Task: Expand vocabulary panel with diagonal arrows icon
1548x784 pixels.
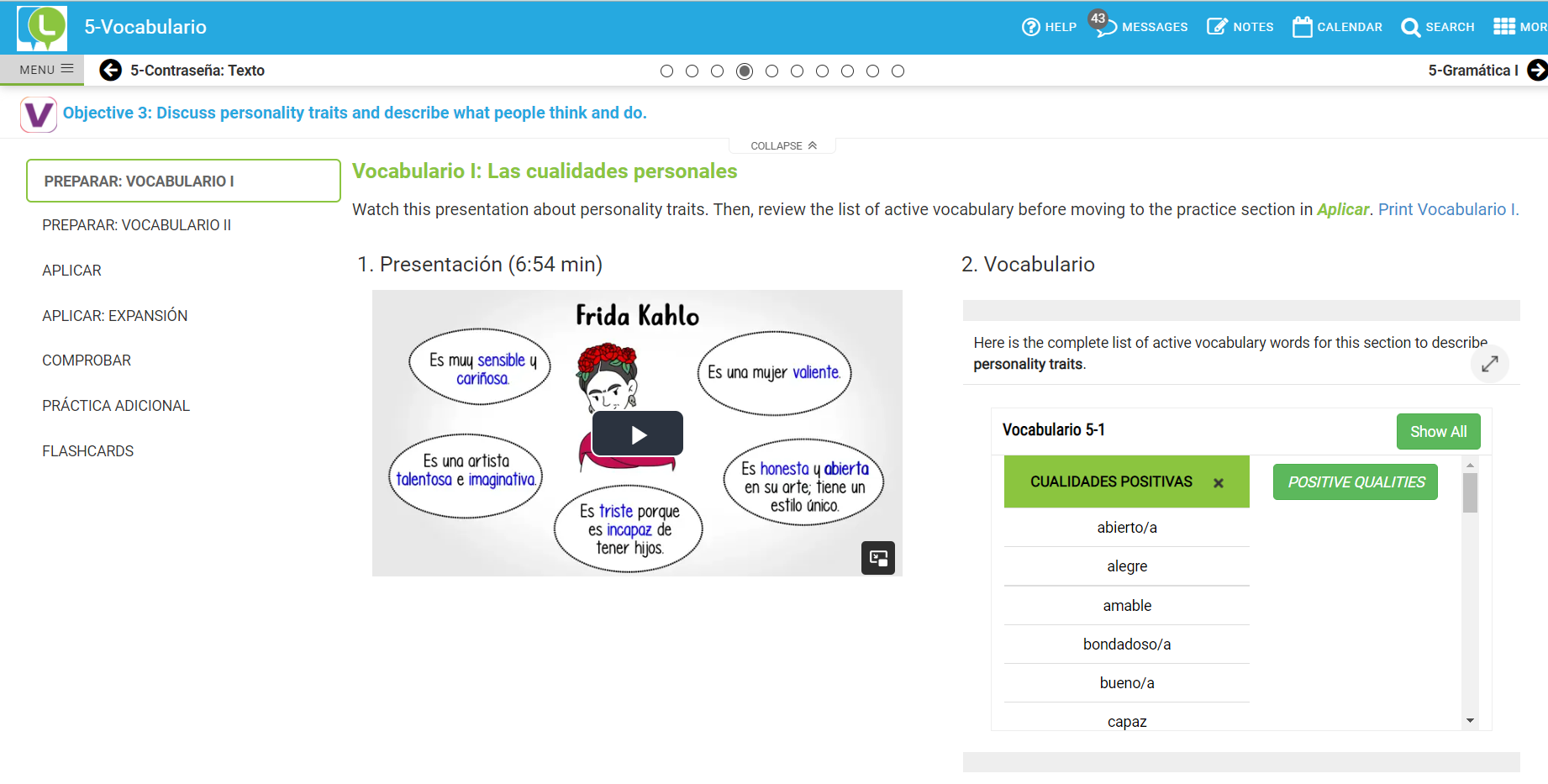Action: point(1490,364)
